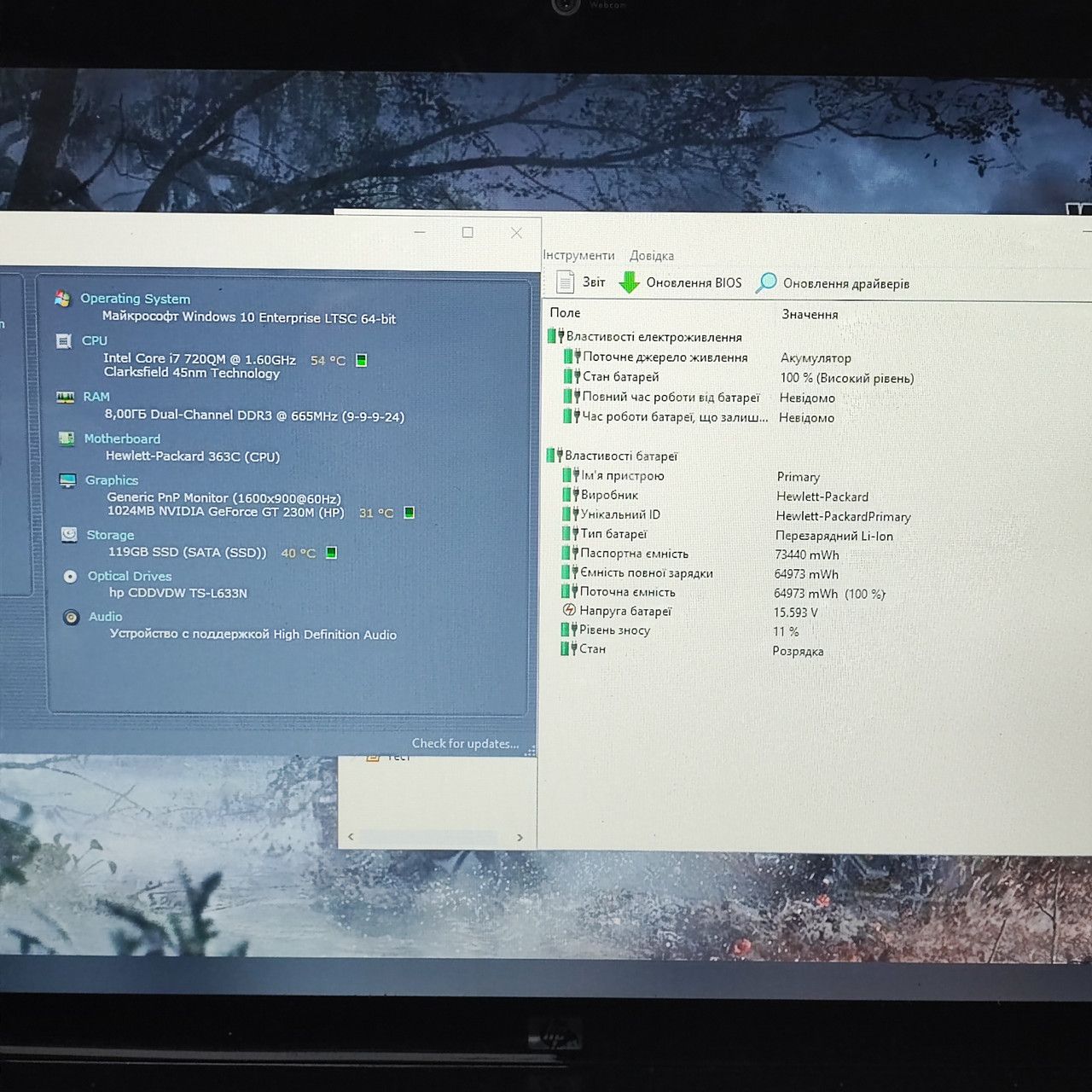Click the Storage hard drive icon in Speccy
Screen dimensions: 1092x1092
tap(69, 535)
